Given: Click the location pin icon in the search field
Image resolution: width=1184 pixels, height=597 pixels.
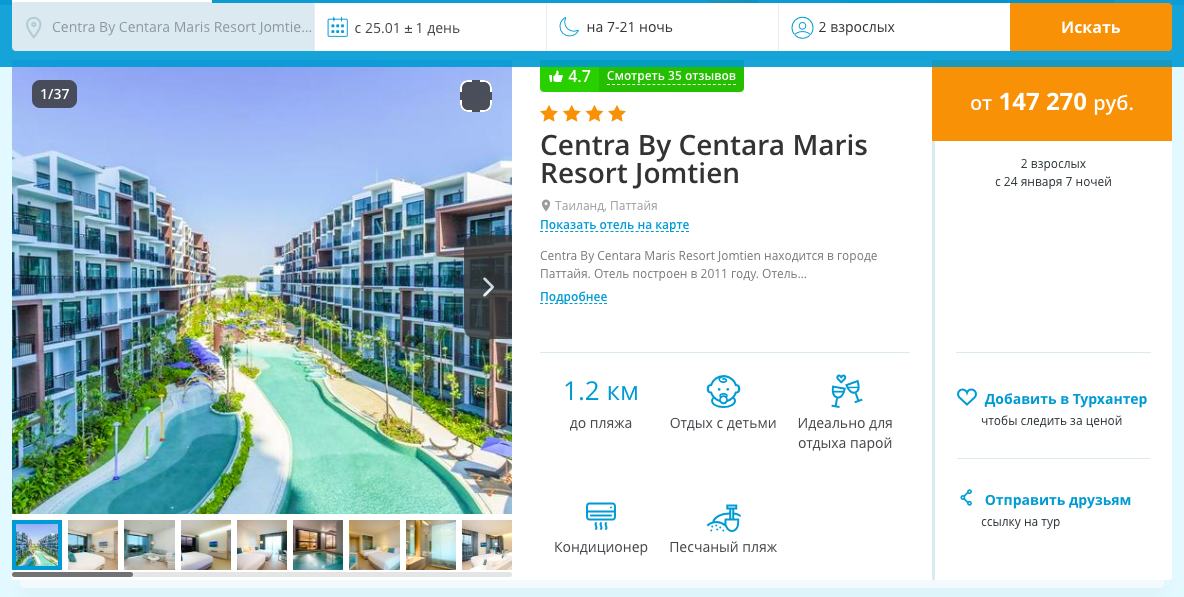Looking at the screenshot, I should click(32, 28).
